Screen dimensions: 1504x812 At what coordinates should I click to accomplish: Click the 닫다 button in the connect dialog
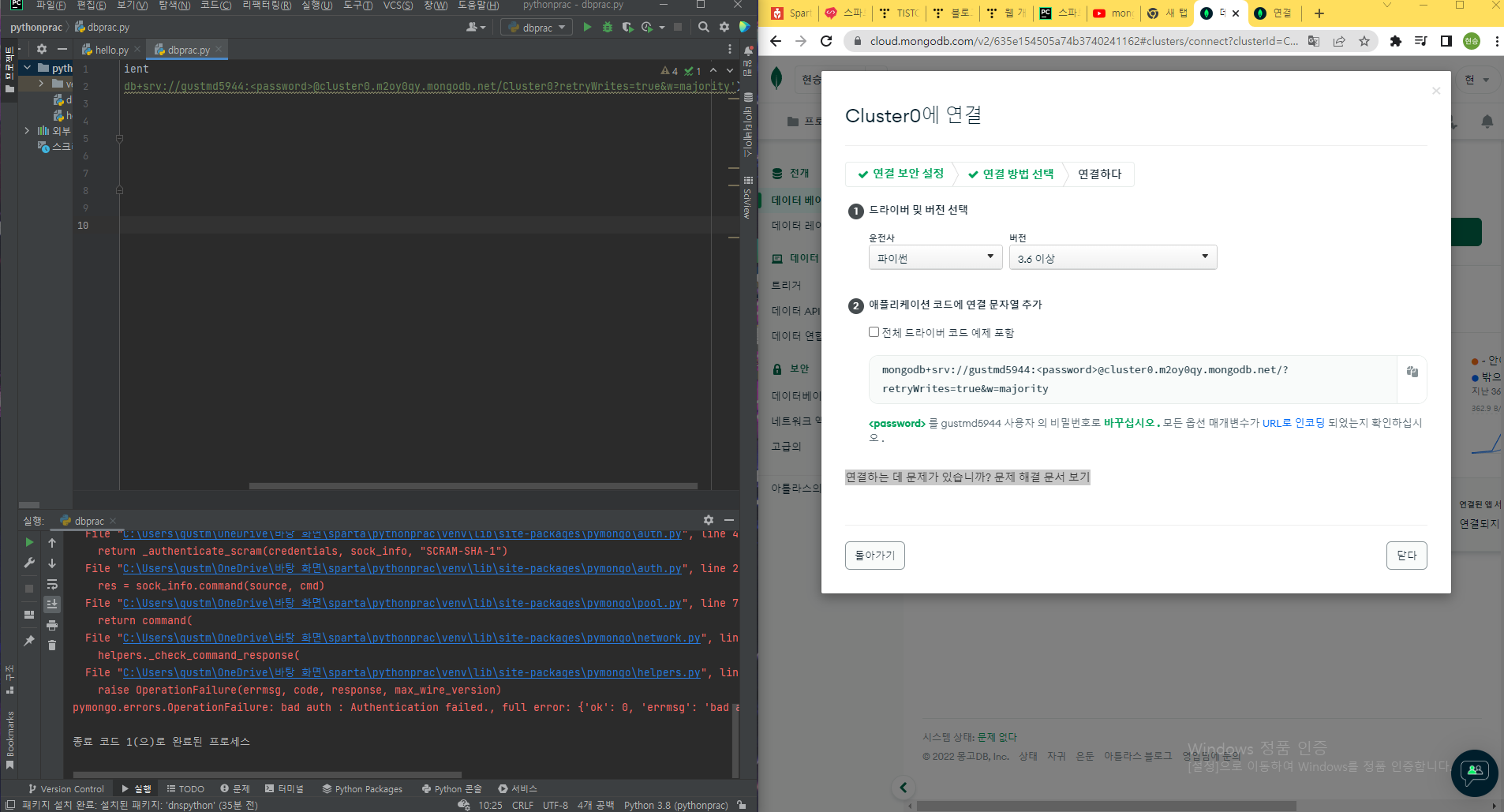tap(1407, 556)
